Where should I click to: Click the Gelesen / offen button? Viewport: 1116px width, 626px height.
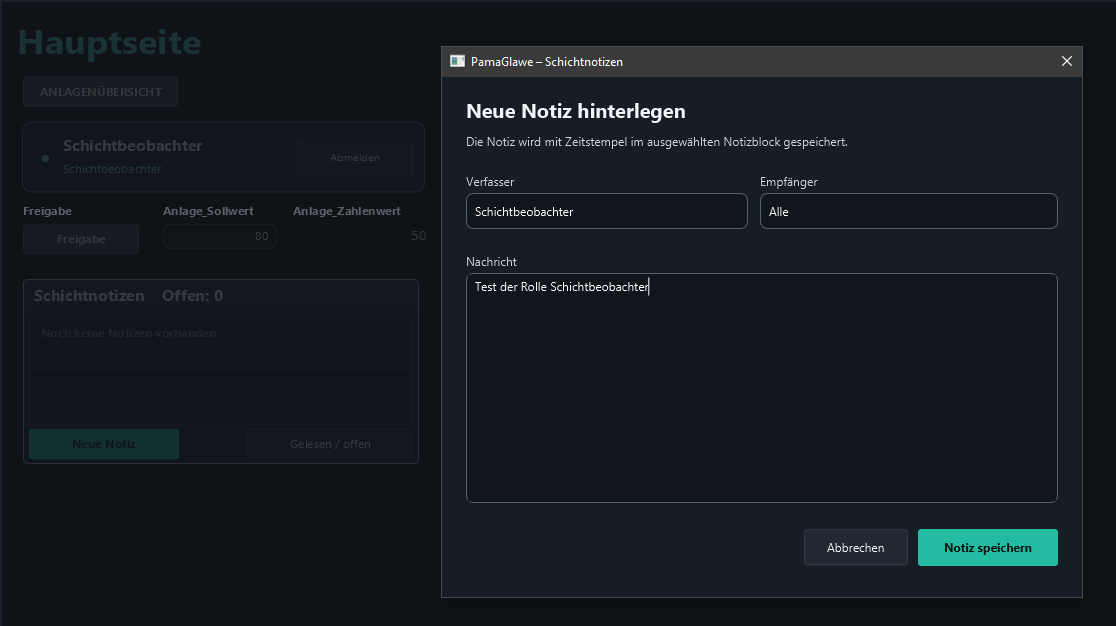pos(330,444)
